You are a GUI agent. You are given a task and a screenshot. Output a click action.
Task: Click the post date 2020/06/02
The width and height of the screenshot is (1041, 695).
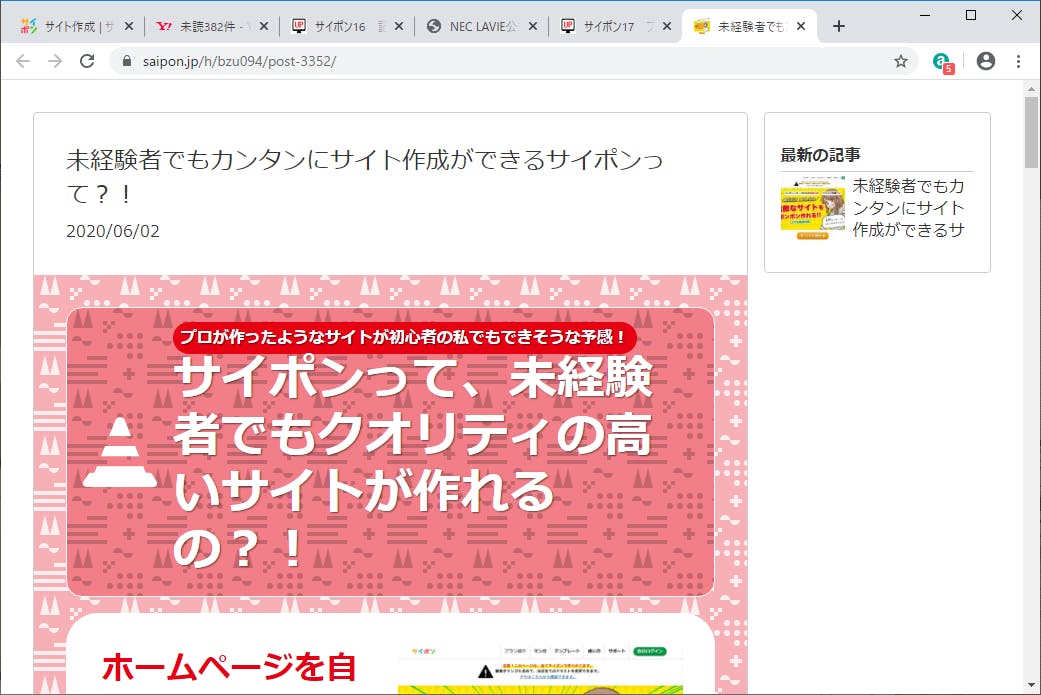pyautogui.click(x=113, y=231)
